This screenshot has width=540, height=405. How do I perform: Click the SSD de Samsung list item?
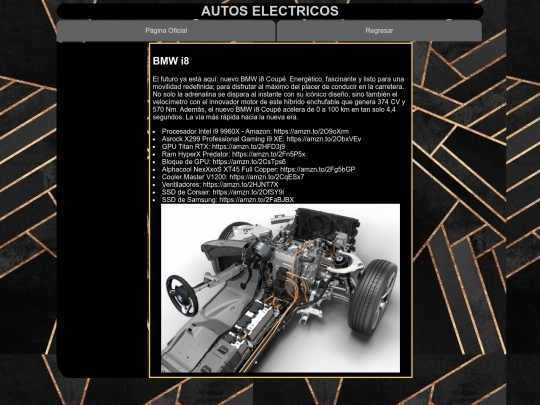[x=228, y=200]
